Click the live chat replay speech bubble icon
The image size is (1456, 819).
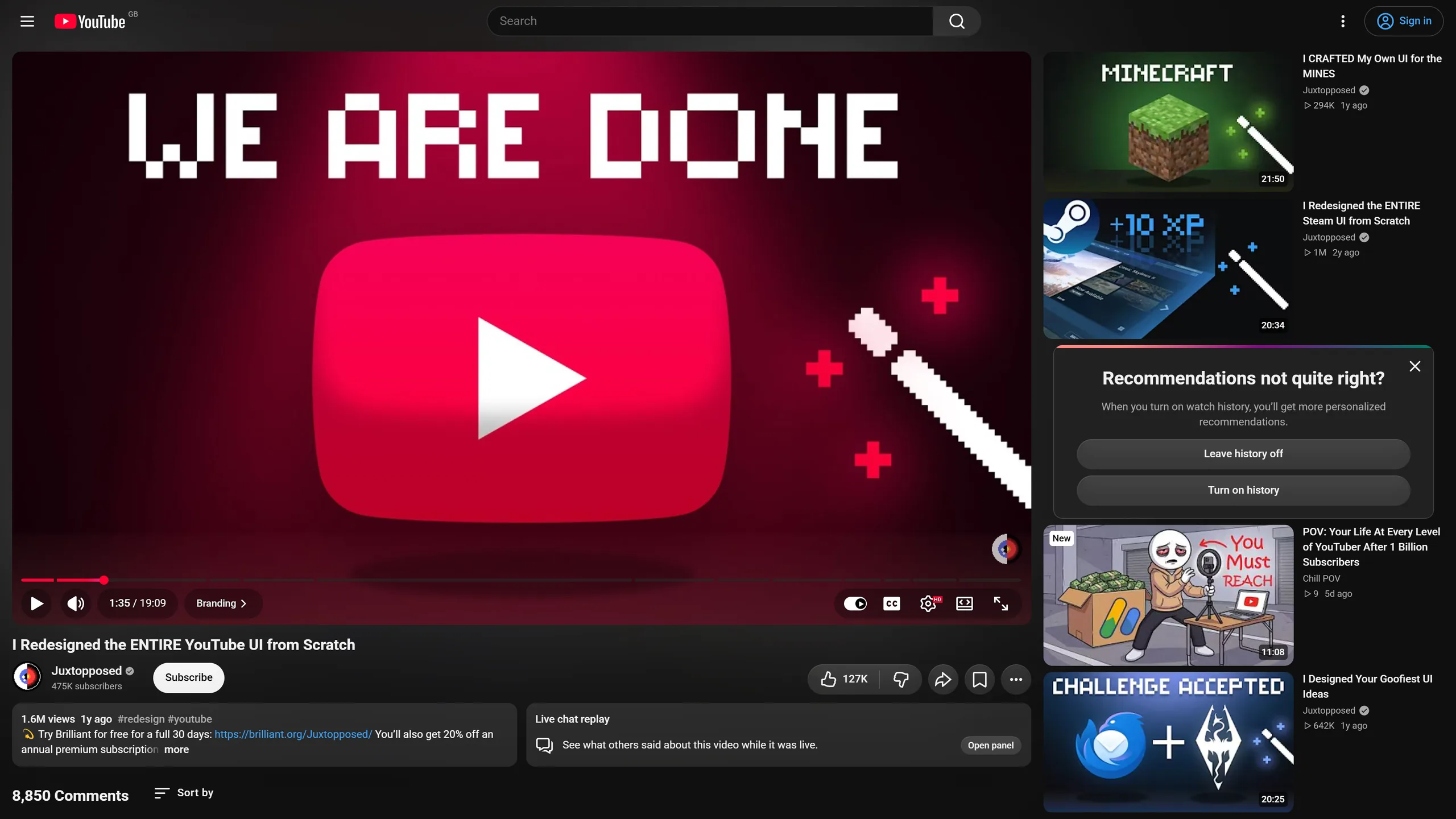point(544,745)
